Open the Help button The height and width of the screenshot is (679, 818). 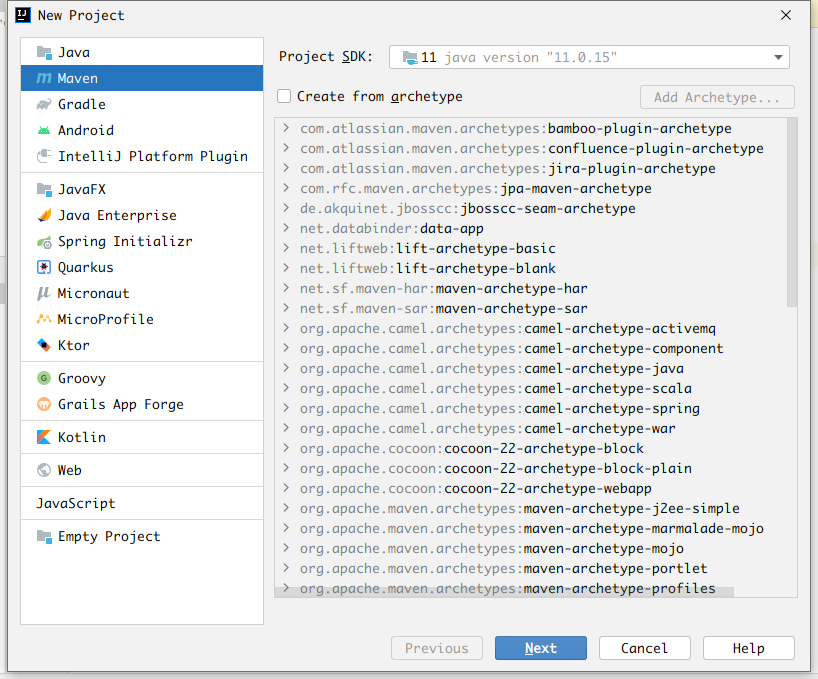point(748,648)
